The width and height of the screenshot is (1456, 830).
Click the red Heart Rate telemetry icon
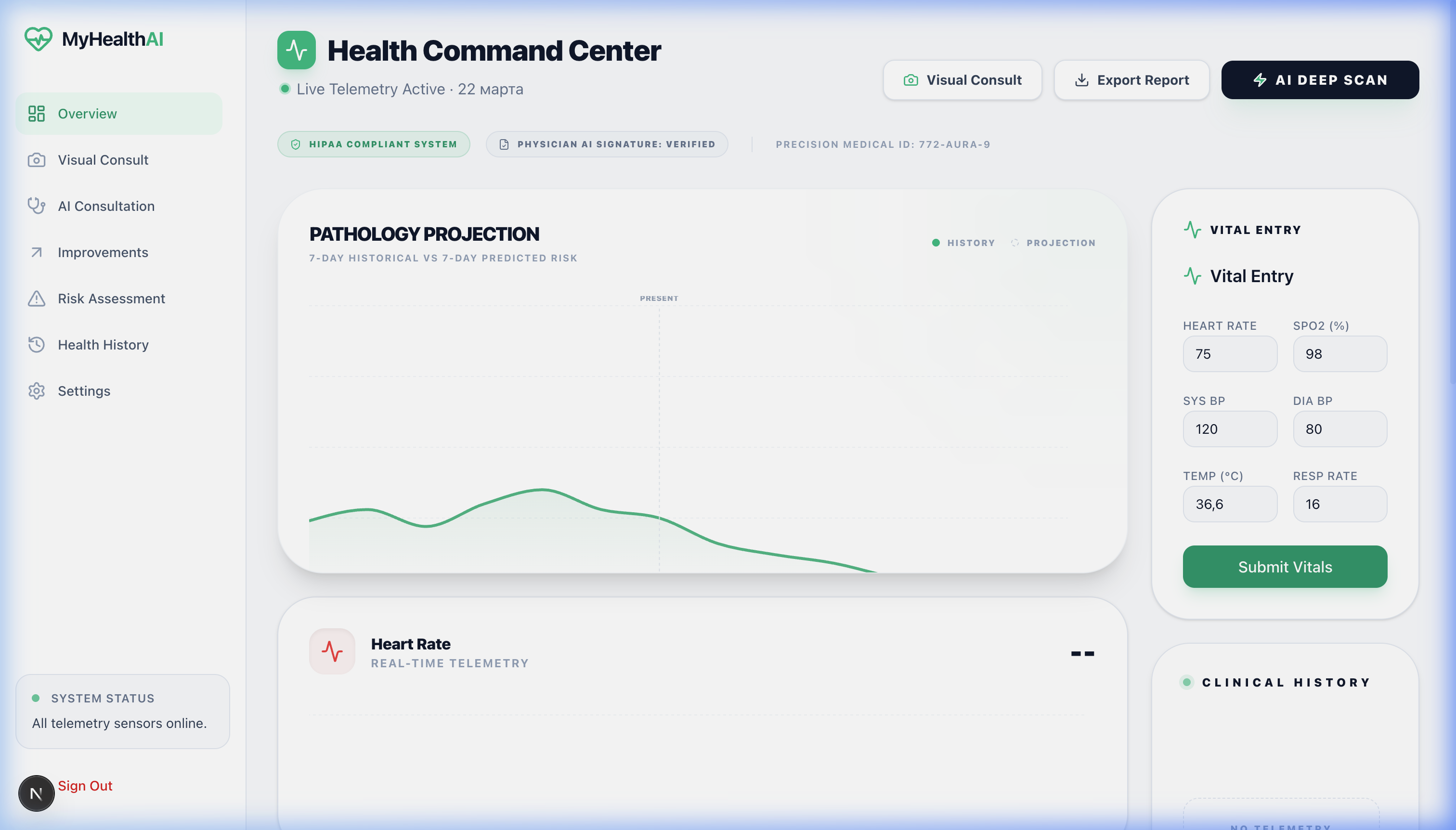point(332,651)
